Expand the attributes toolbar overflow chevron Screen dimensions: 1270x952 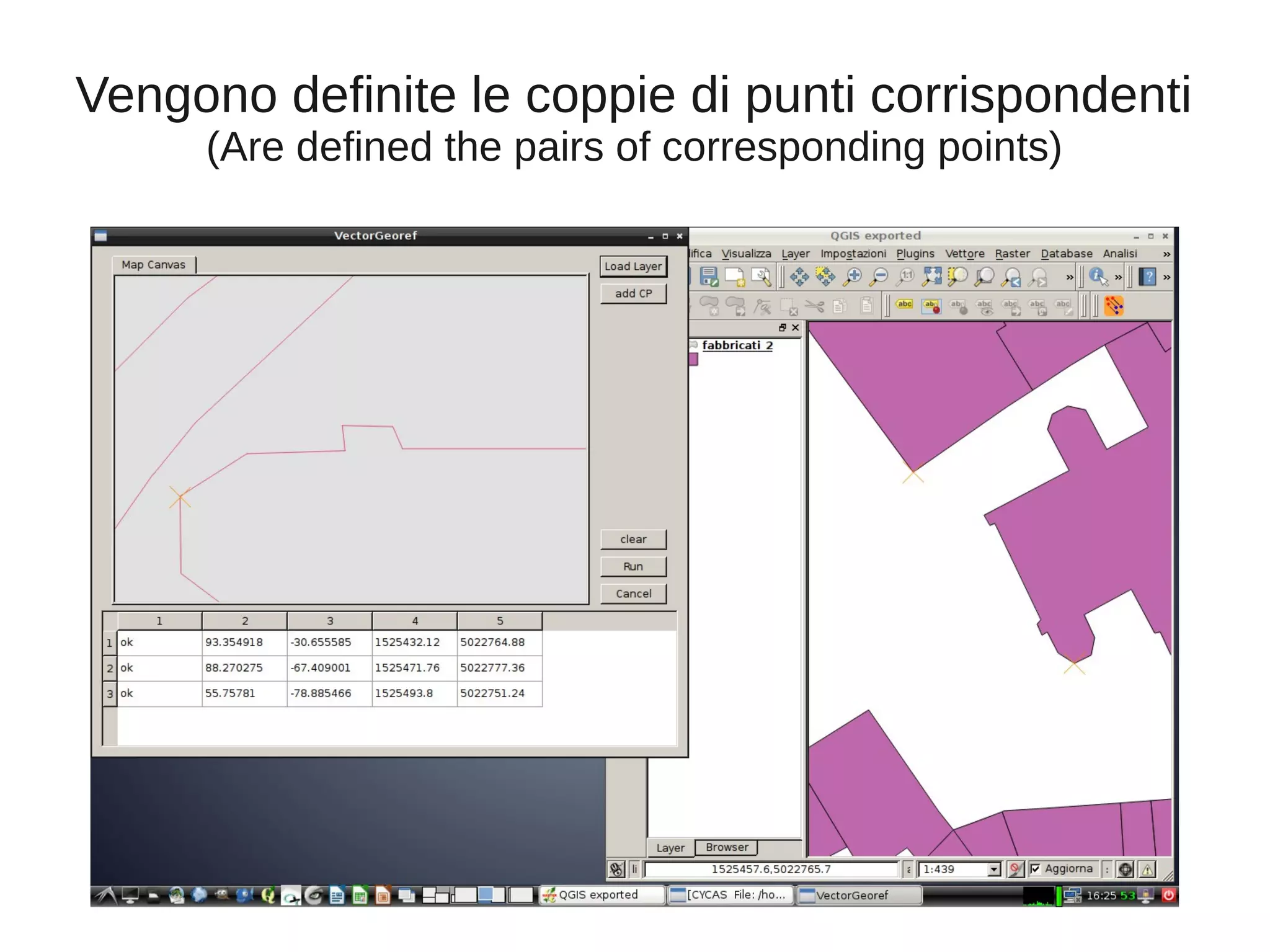(x=1119, y=277)
